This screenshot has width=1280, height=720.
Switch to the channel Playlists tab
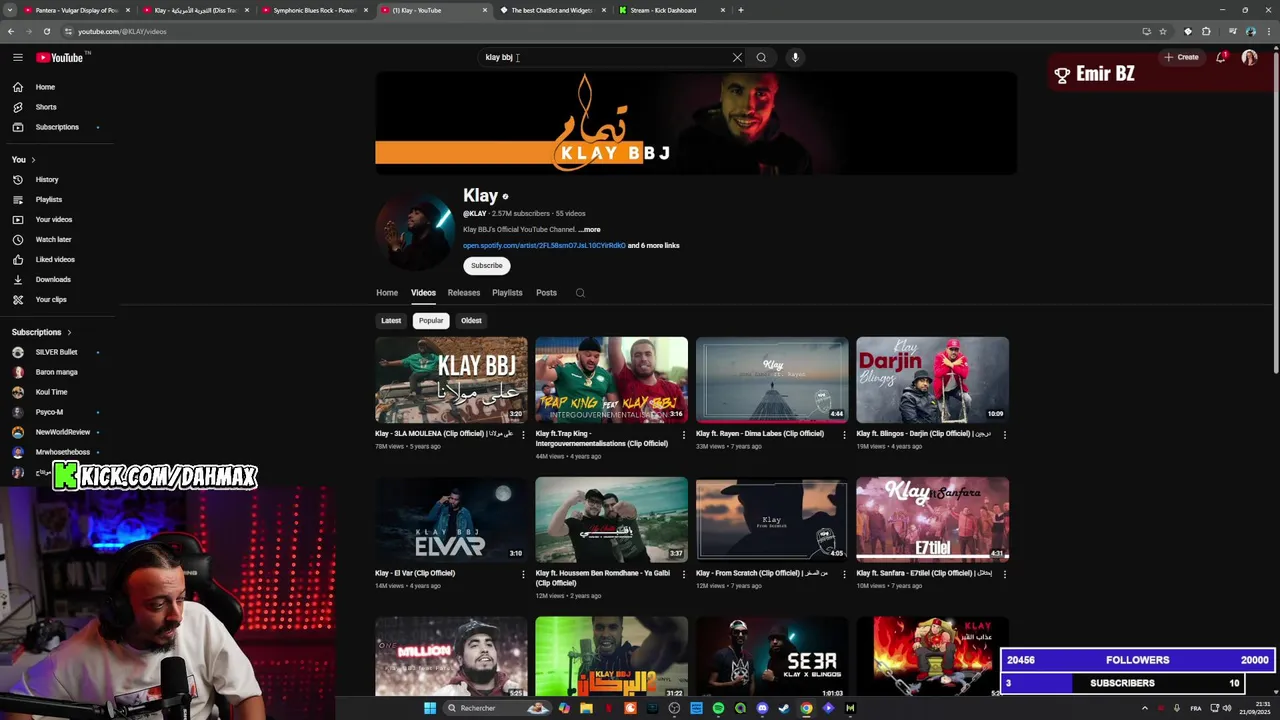[x=507, y=293]
